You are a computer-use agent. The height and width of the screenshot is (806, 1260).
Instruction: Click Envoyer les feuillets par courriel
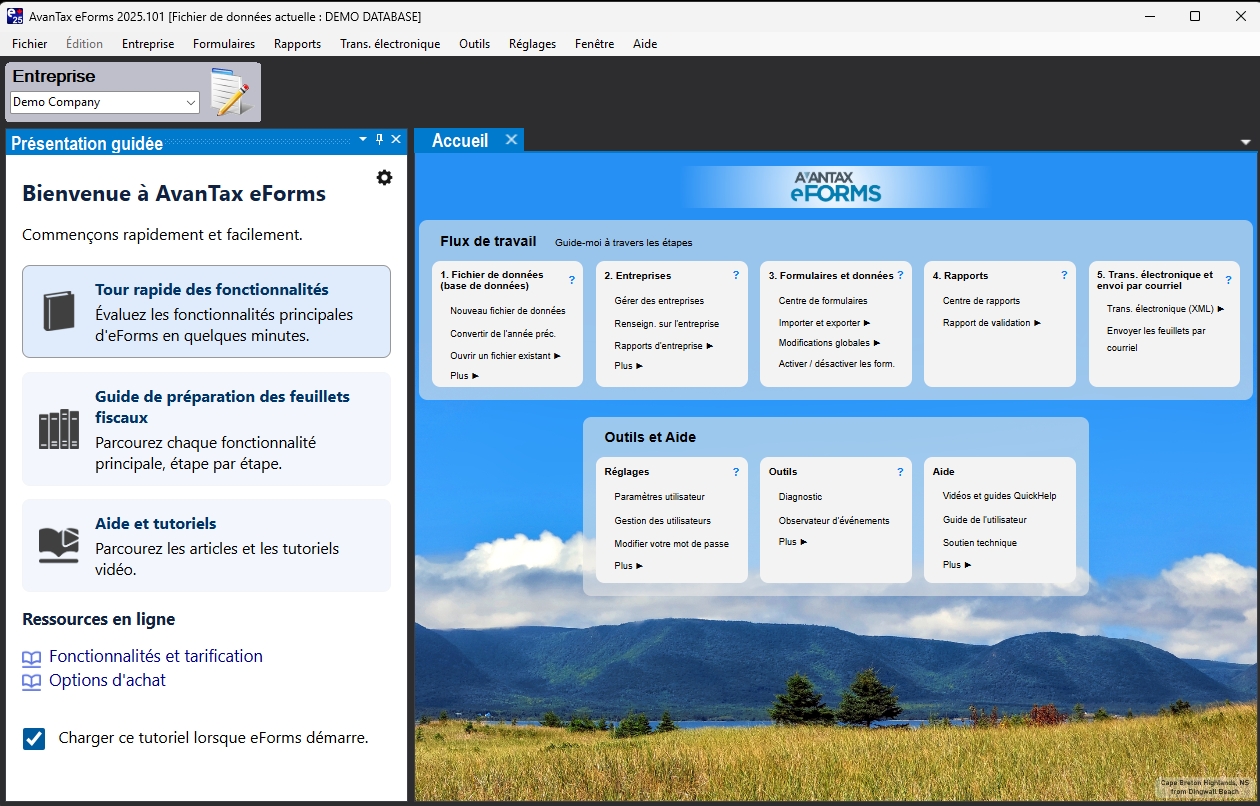point(1157,339)
